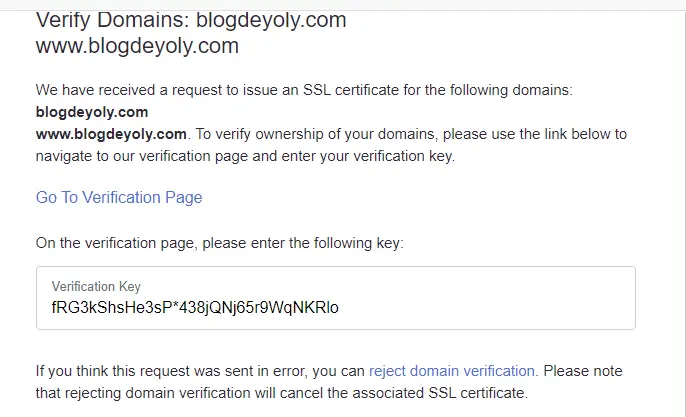Click 'On the verification page, please enter' line
Image resolution: width=686 pixels, height=417 pixels.
(x=220, y=243)
